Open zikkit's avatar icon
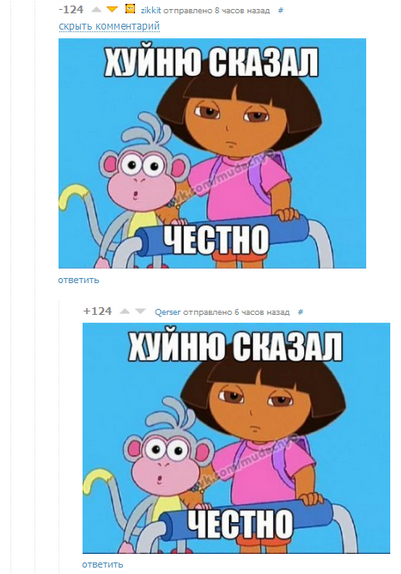The height and width of the screenshot is (574, 401). pyautogui.click(x=130, y=9)
